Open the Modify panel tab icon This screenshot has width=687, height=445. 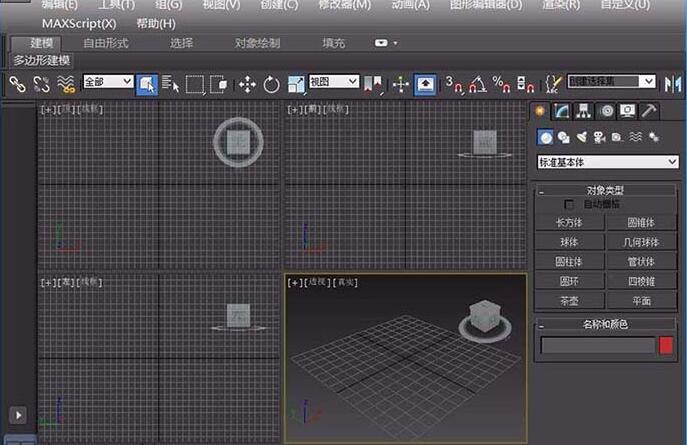[x=563, y=111]
